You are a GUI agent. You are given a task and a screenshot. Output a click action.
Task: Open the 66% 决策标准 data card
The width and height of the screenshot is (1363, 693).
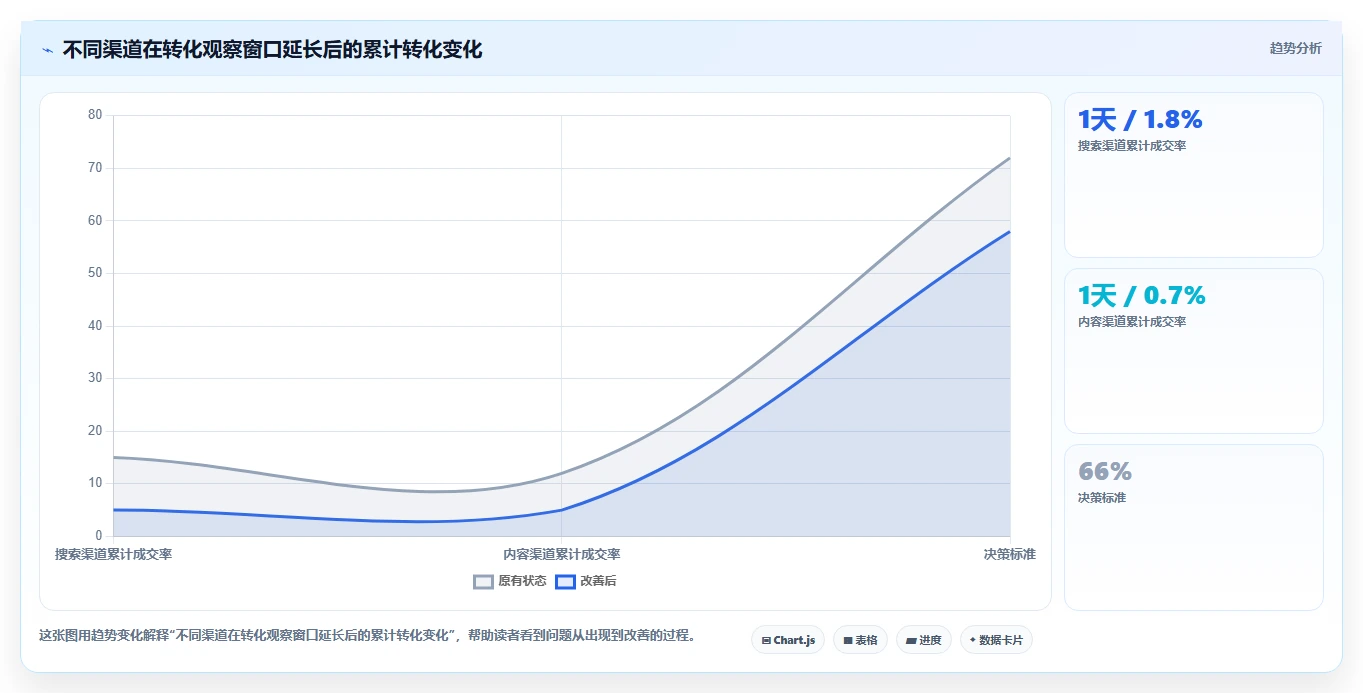[x=1194, y=527]
